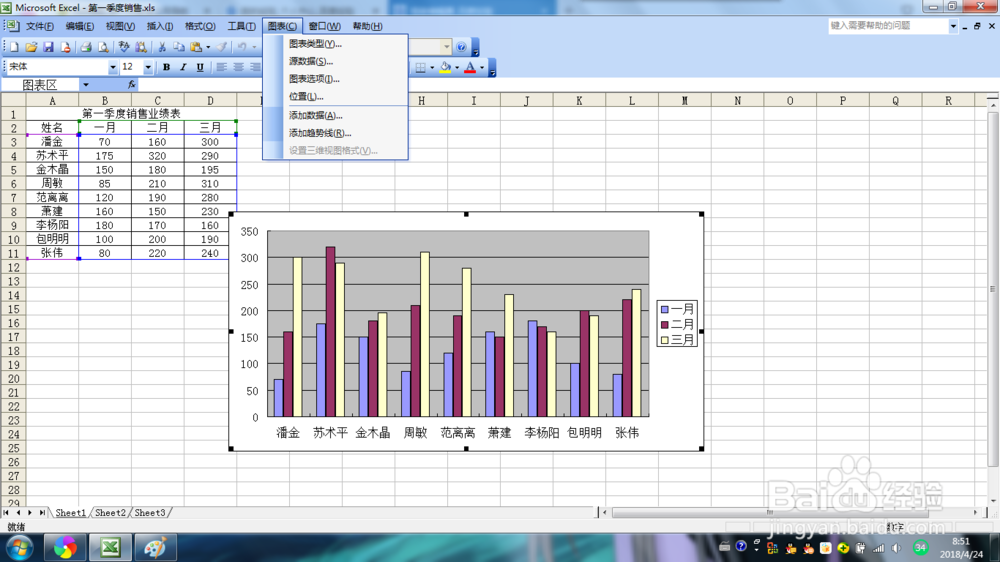Image resolution: width=1000 pixels, height=562 pixels.
Task: Save the workbook with the floppy icon
Action: click(x=48, y=47)
